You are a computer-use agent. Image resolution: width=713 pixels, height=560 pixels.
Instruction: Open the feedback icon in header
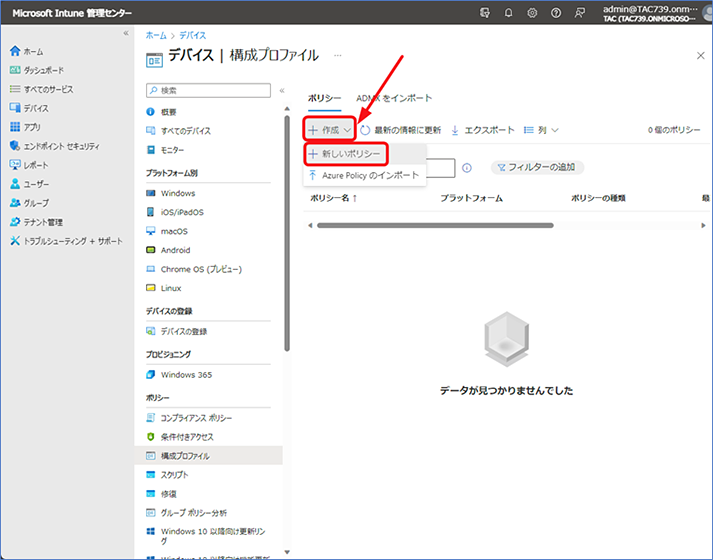click(x=579, y=13)
